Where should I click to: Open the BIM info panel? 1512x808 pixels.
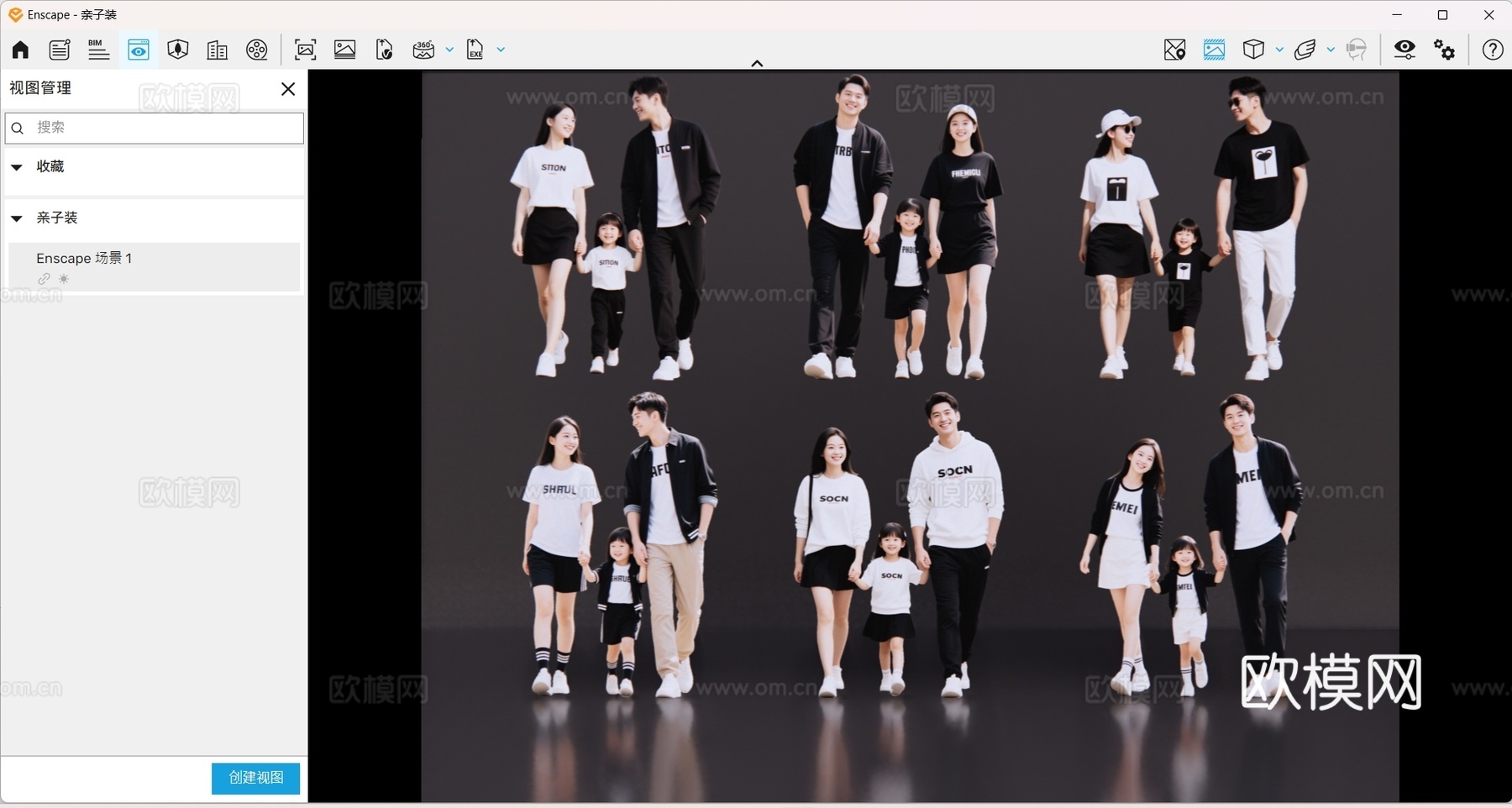[98, 50]
